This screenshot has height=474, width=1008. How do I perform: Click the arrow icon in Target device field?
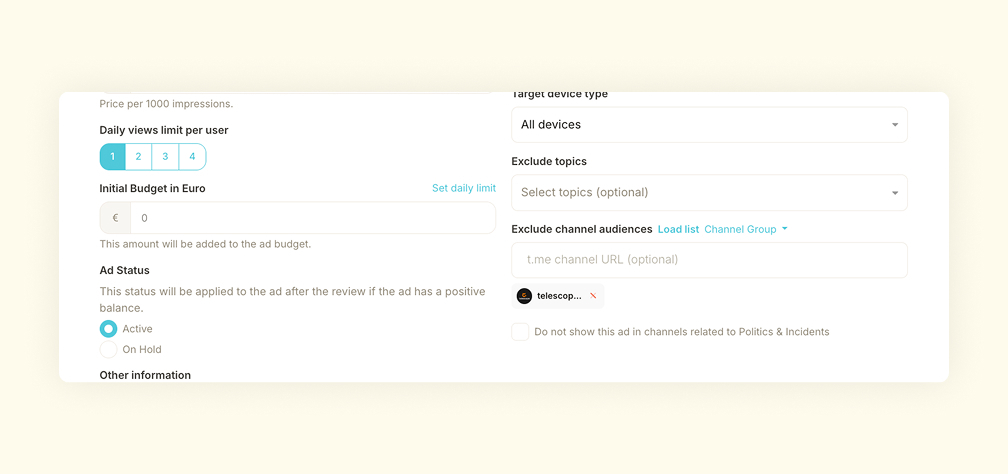894,125
